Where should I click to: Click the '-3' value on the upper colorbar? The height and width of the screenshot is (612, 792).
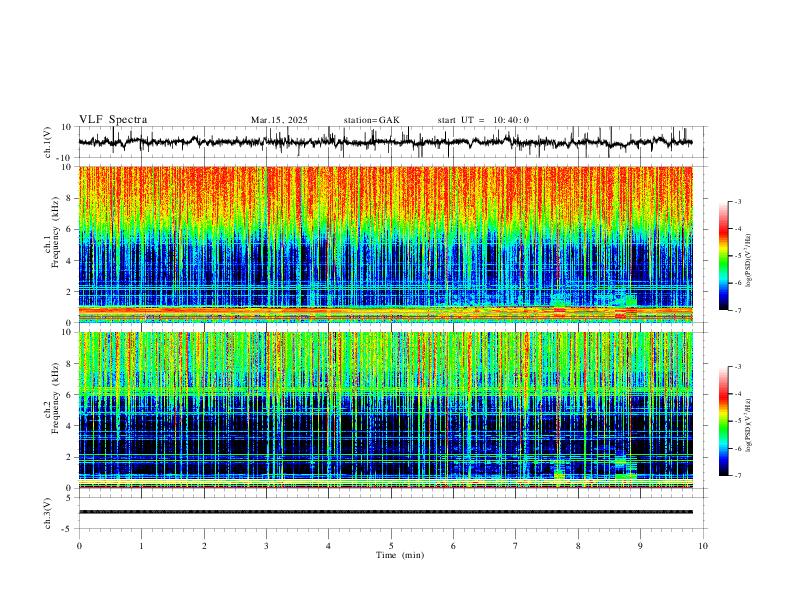tap(737, 201)
